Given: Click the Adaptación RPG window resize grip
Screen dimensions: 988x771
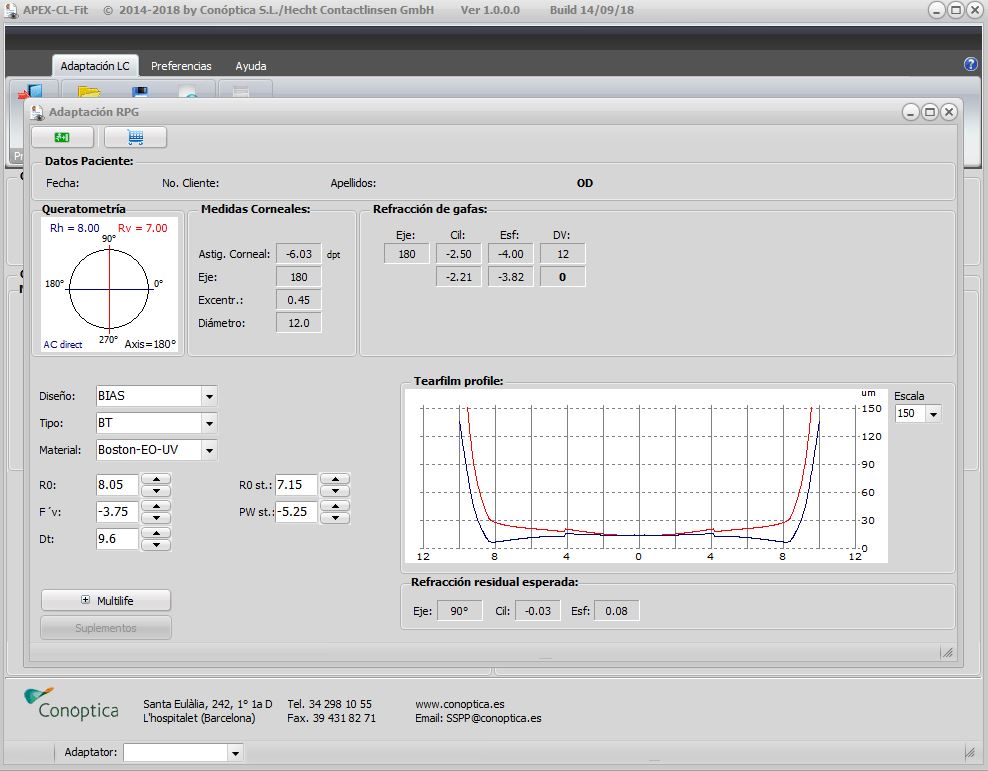Looking at the screenshot, I should click(947, 653).
